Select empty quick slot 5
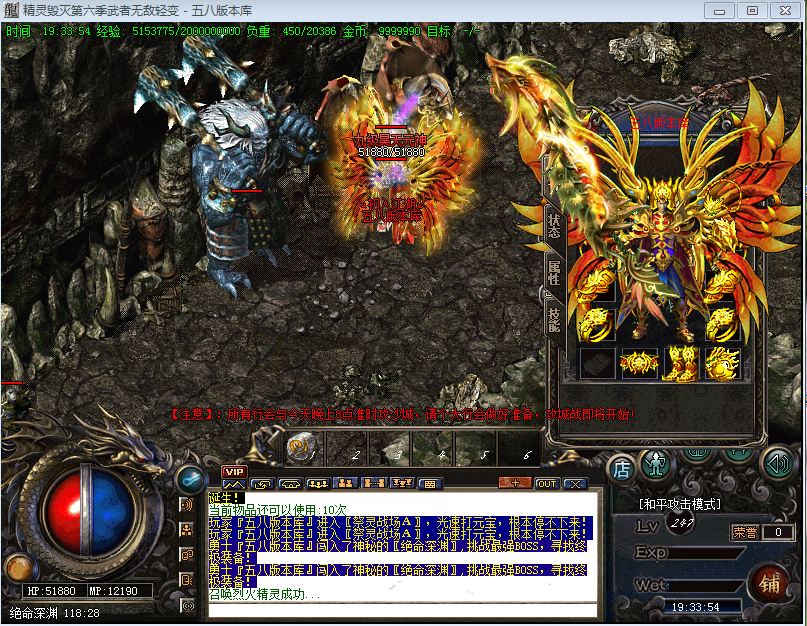807x626 pixels. [x=474, y=447]
